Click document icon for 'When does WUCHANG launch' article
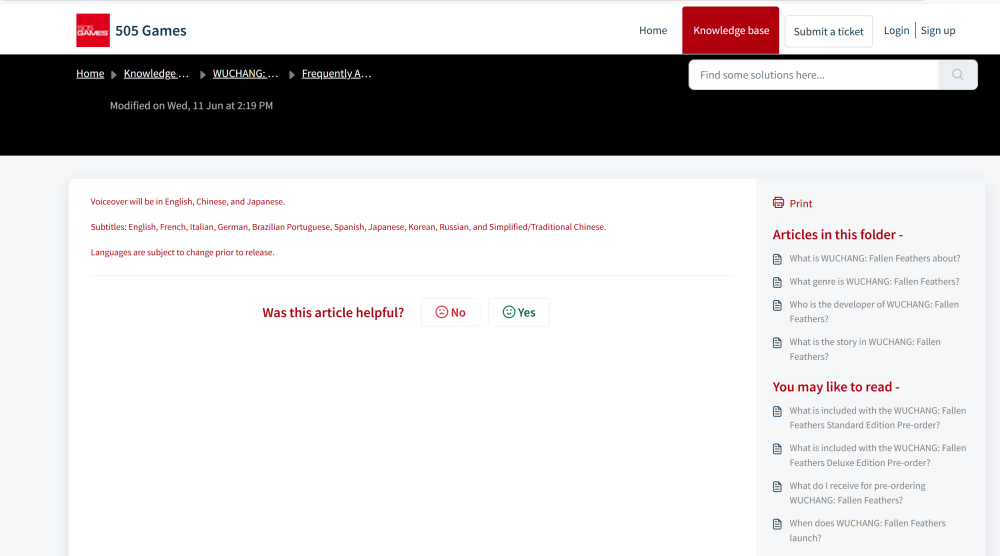 tap(778, 524)
